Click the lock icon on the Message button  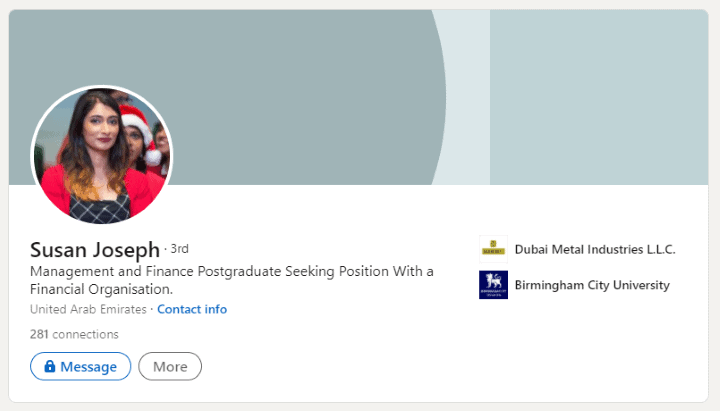(x=50, y=366)
